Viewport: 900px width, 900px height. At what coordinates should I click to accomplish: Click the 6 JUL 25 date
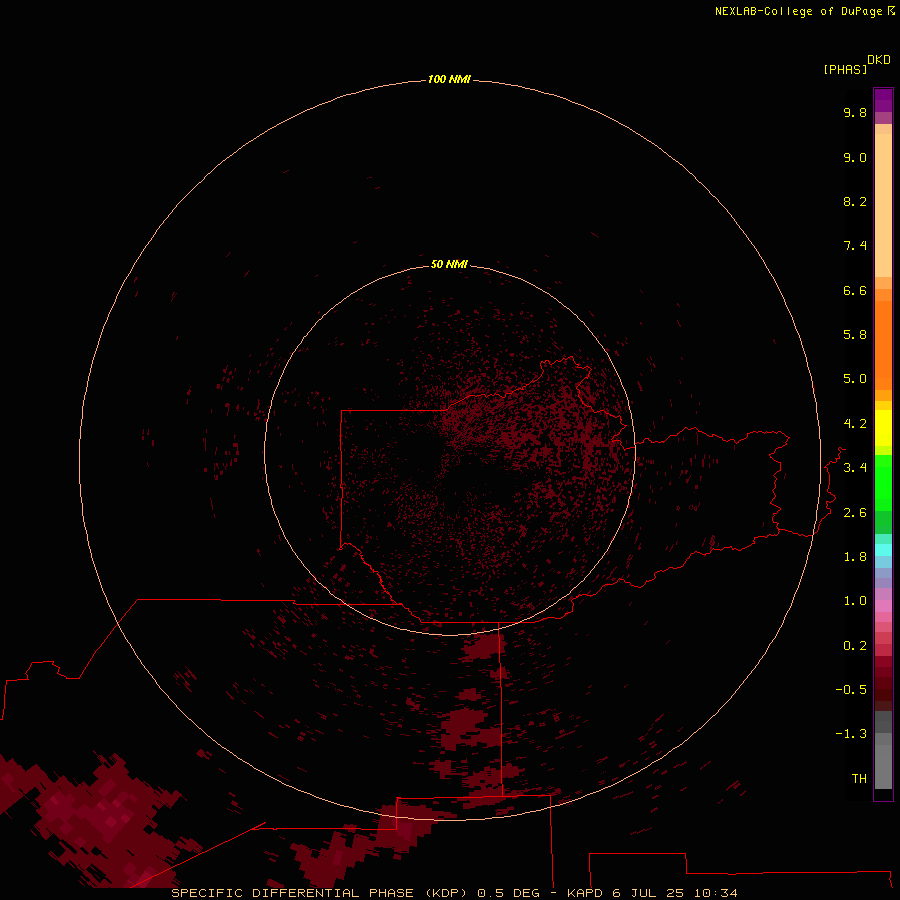click(x=647, y=893)
